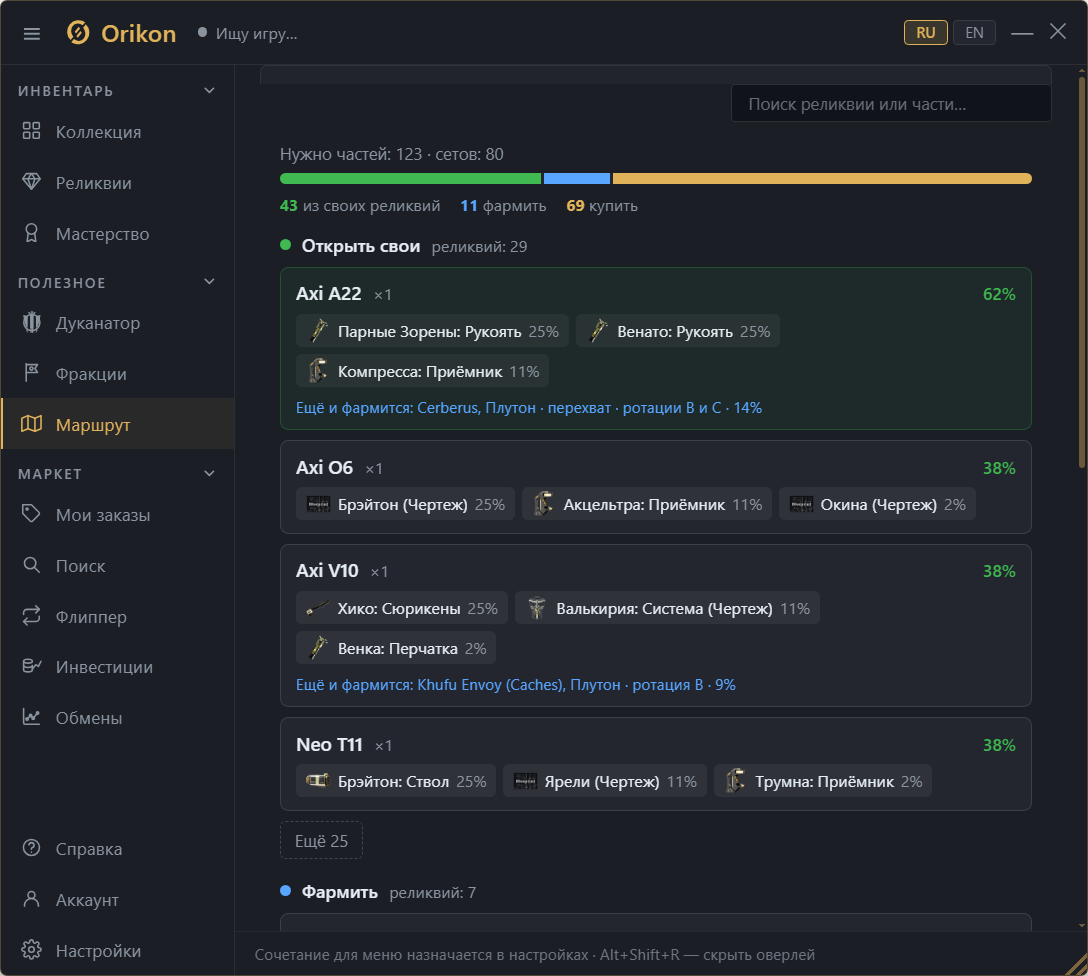This screenshot has width=1088, height=976.
Task: Click the Венато: Рукоять part chip
Action: 678,332
